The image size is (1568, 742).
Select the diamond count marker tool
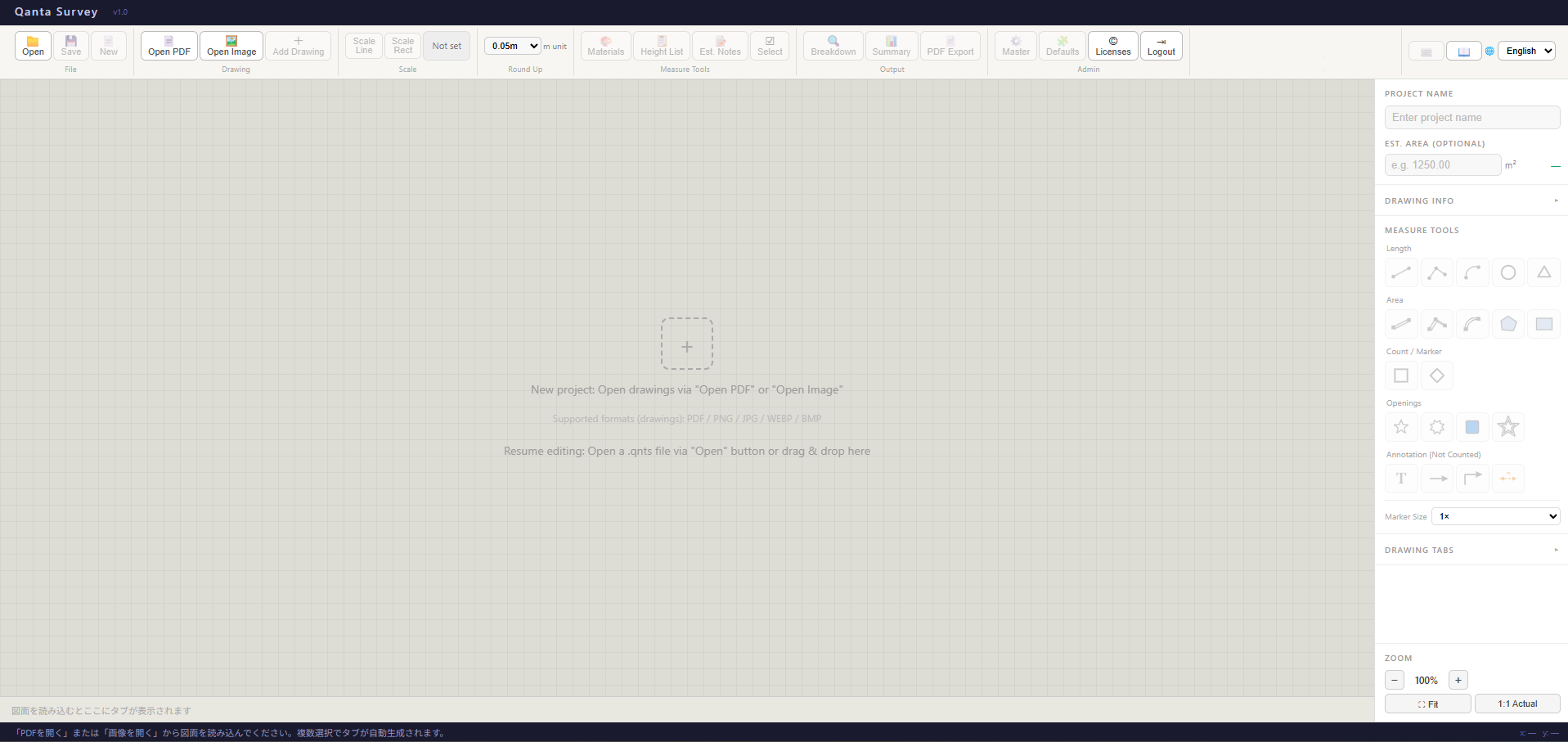(1437, 375)
